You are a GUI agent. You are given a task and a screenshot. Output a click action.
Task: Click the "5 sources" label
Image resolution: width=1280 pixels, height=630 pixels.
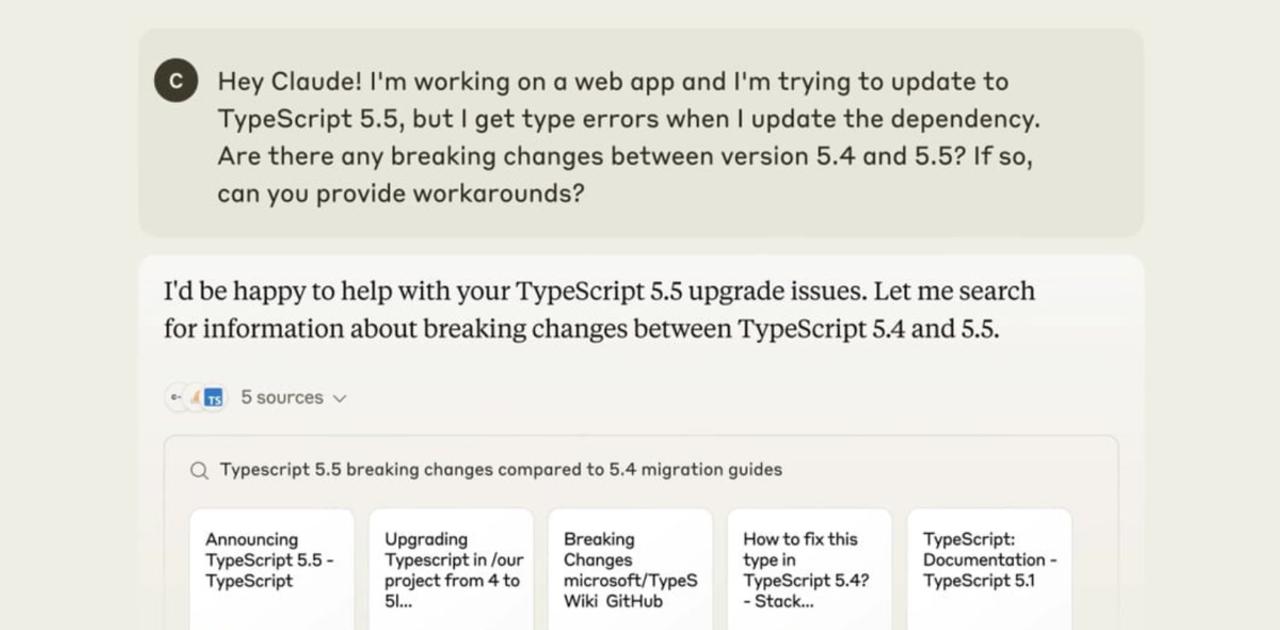[282, 398]
